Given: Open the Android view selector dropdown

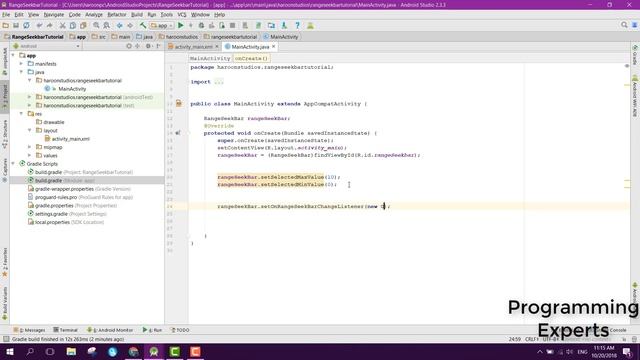Looking at the screenshot, I should pyautogui.click(x=46, y=46).
